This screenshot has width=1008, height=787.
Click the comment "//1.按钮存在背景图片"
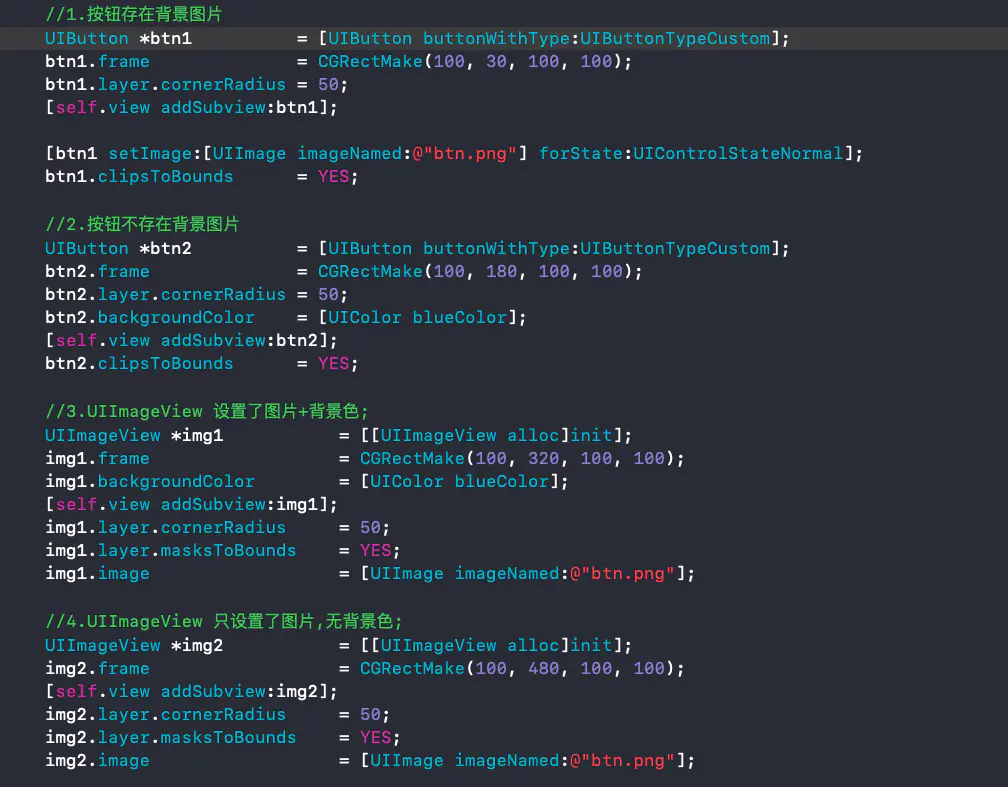(x=133, y=15)
